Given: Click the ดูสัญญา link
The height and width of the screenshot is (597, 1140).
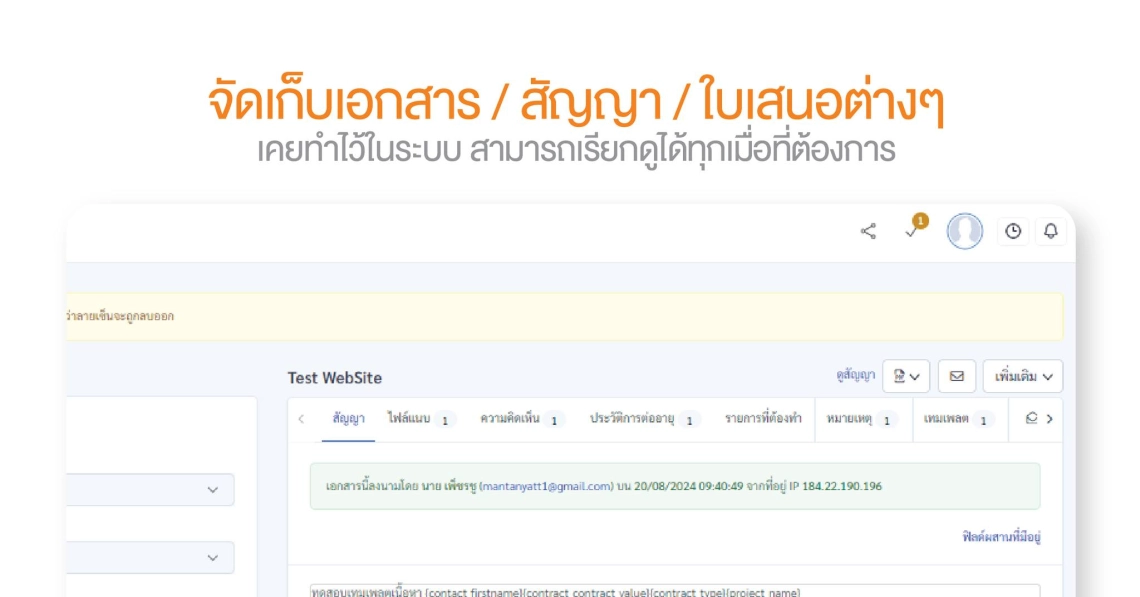Looking at the screenshot, I should pos(855,375).
